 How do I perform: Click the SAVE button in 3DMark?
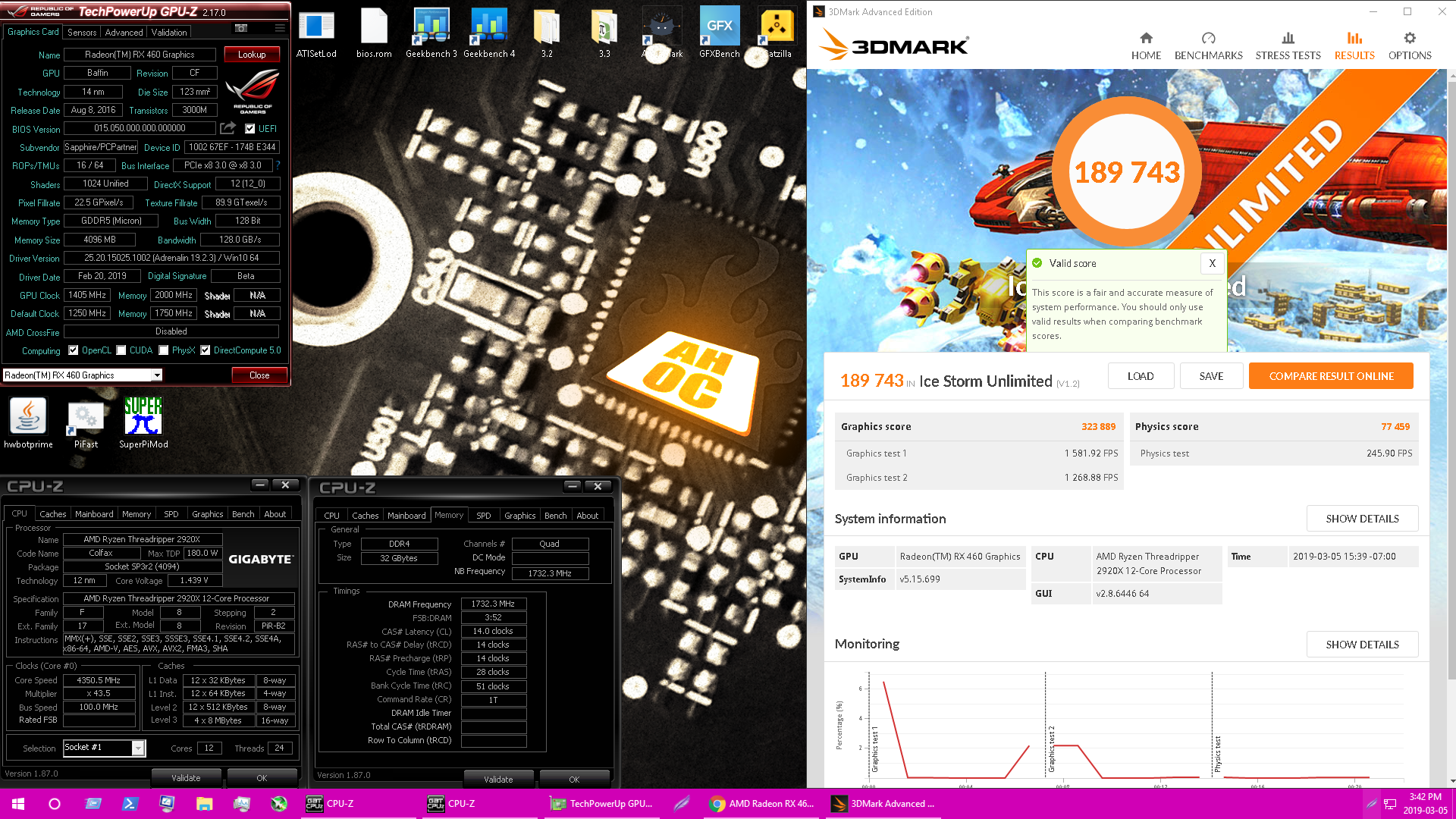(1211, 376)
